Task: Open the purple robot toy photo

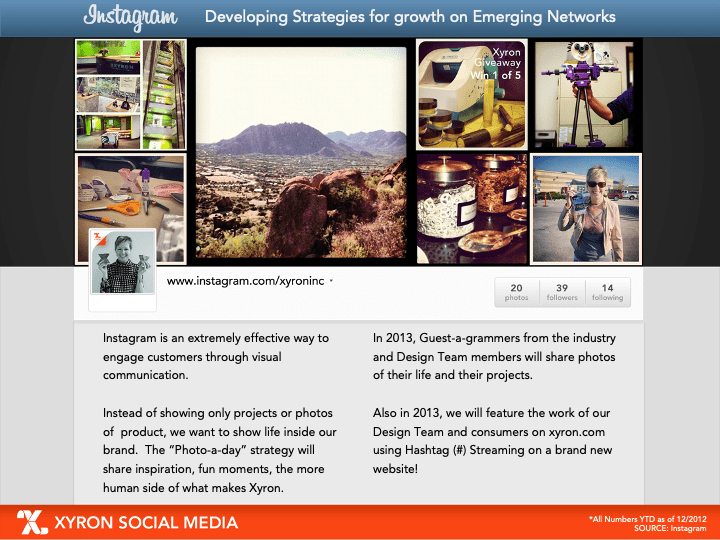Action: (x=584, y=94)
